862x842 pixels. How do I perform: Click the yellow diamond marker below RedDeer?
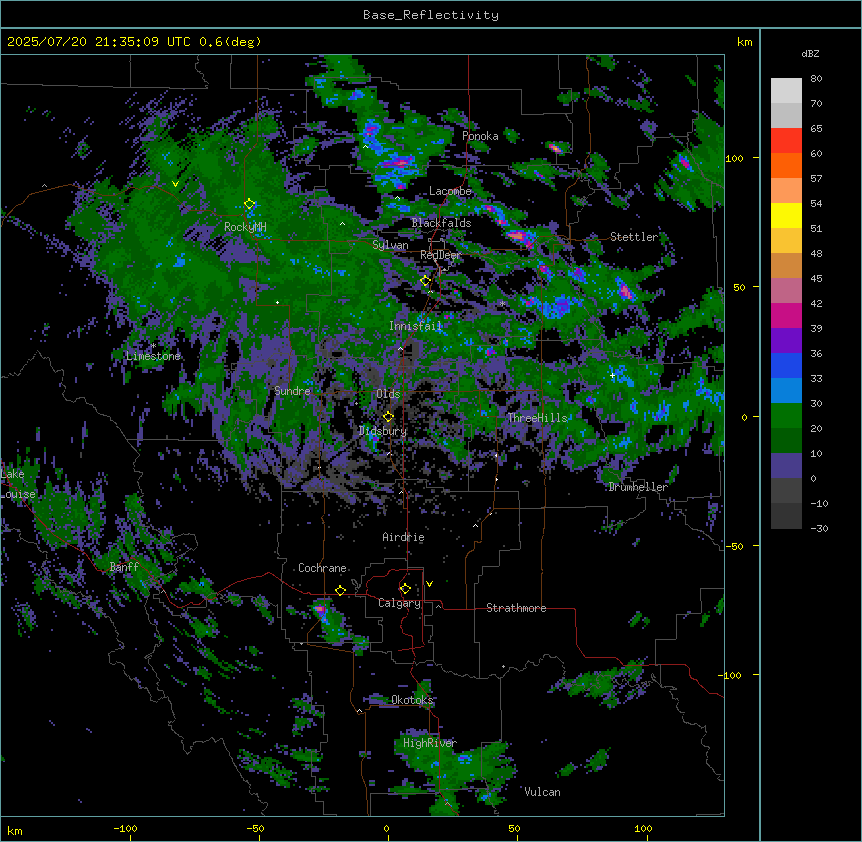point(425,281)
